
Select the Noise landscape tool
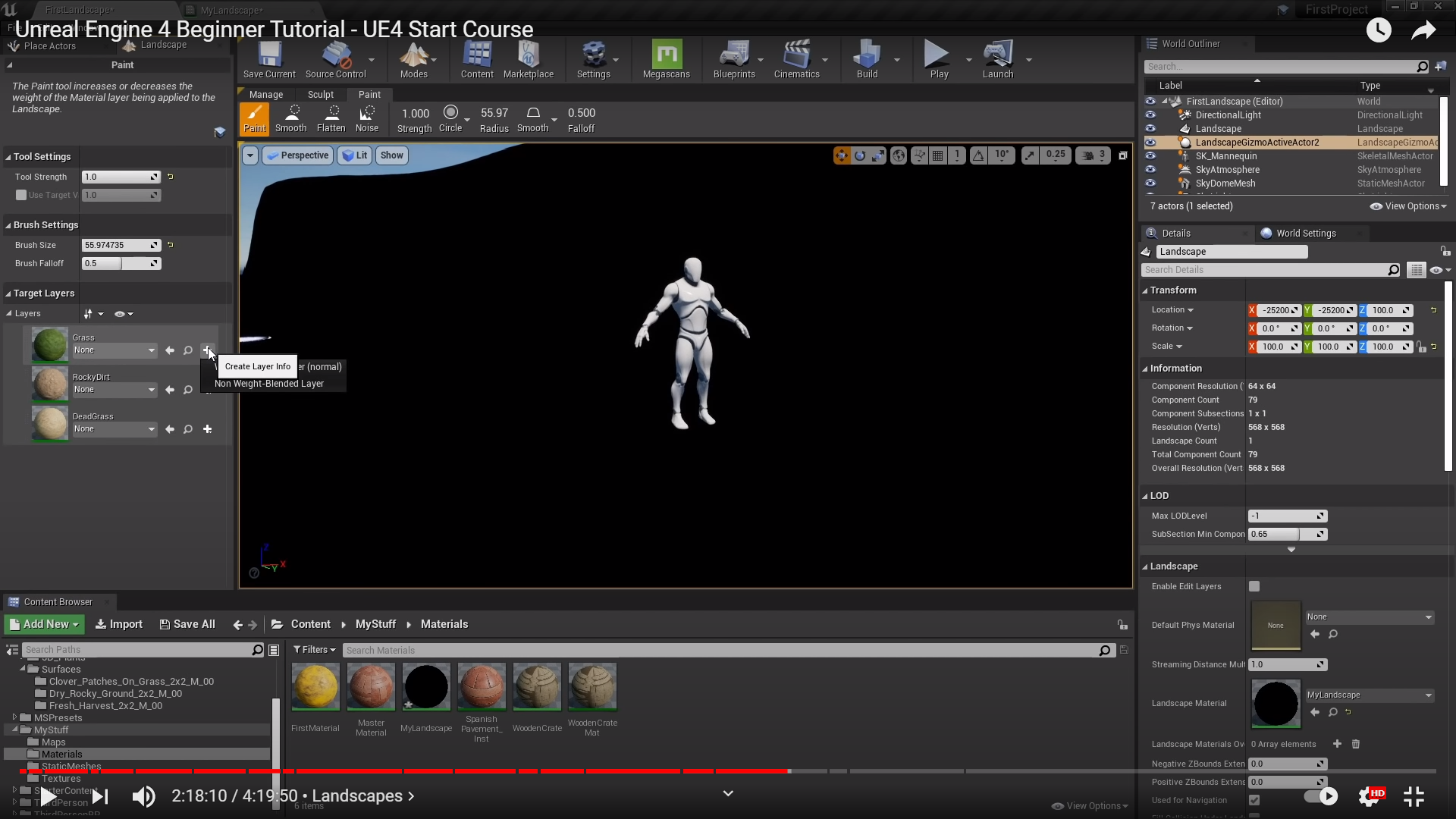[366, 119]
